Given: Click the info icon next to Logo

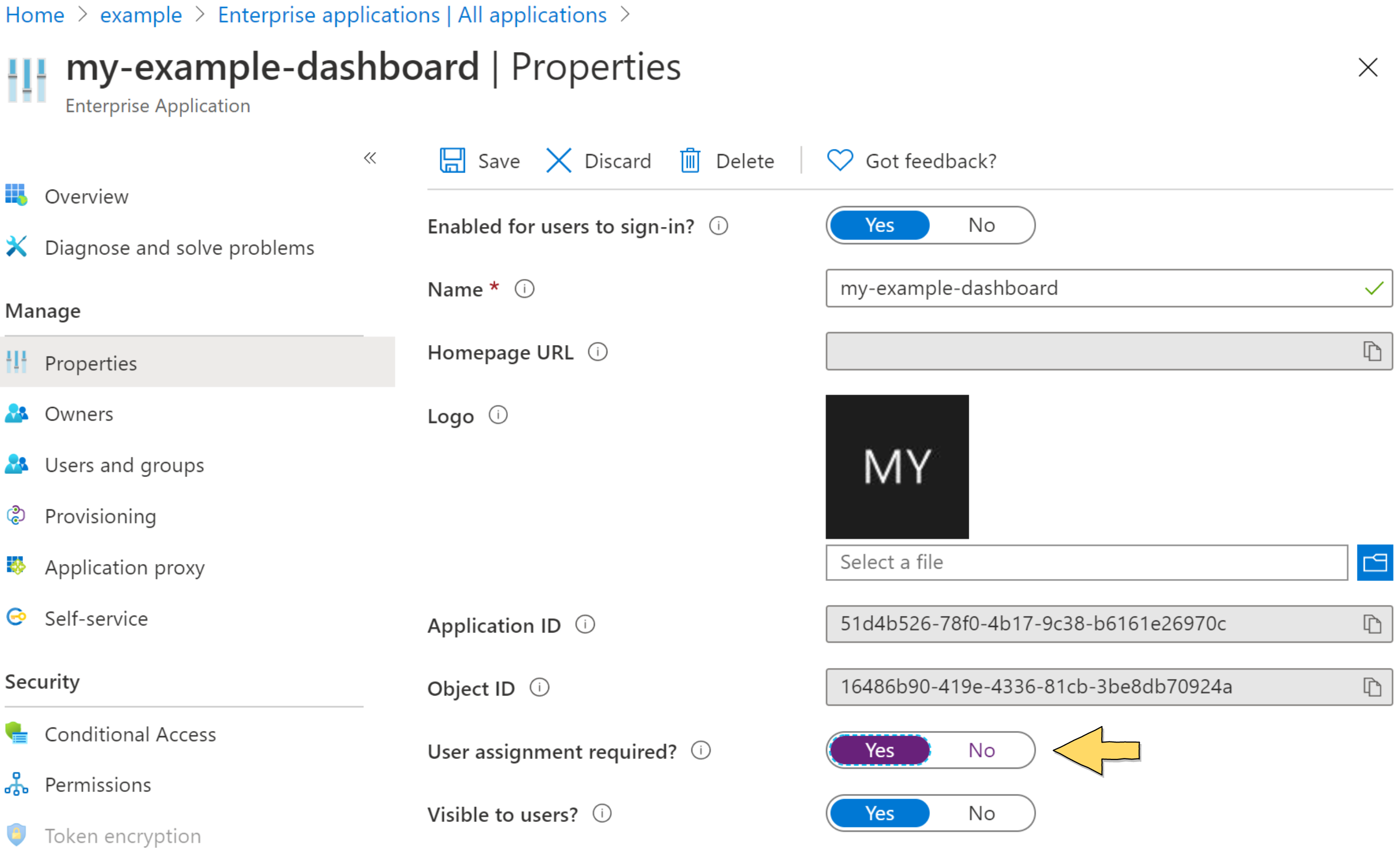Looking at the screenshot, I should click(x=498, y=415).
